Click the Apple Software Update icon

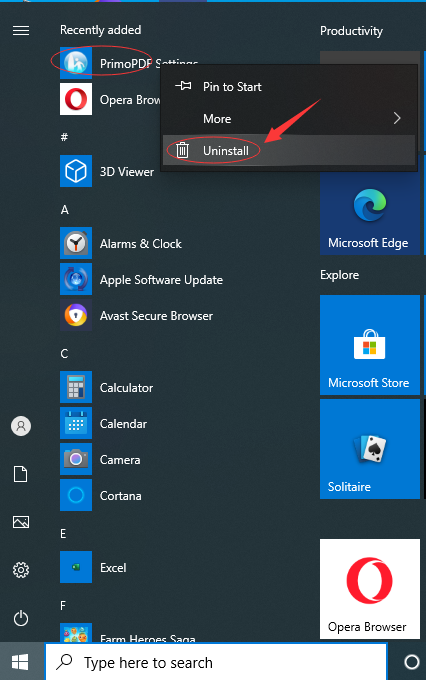click(76, 279)
